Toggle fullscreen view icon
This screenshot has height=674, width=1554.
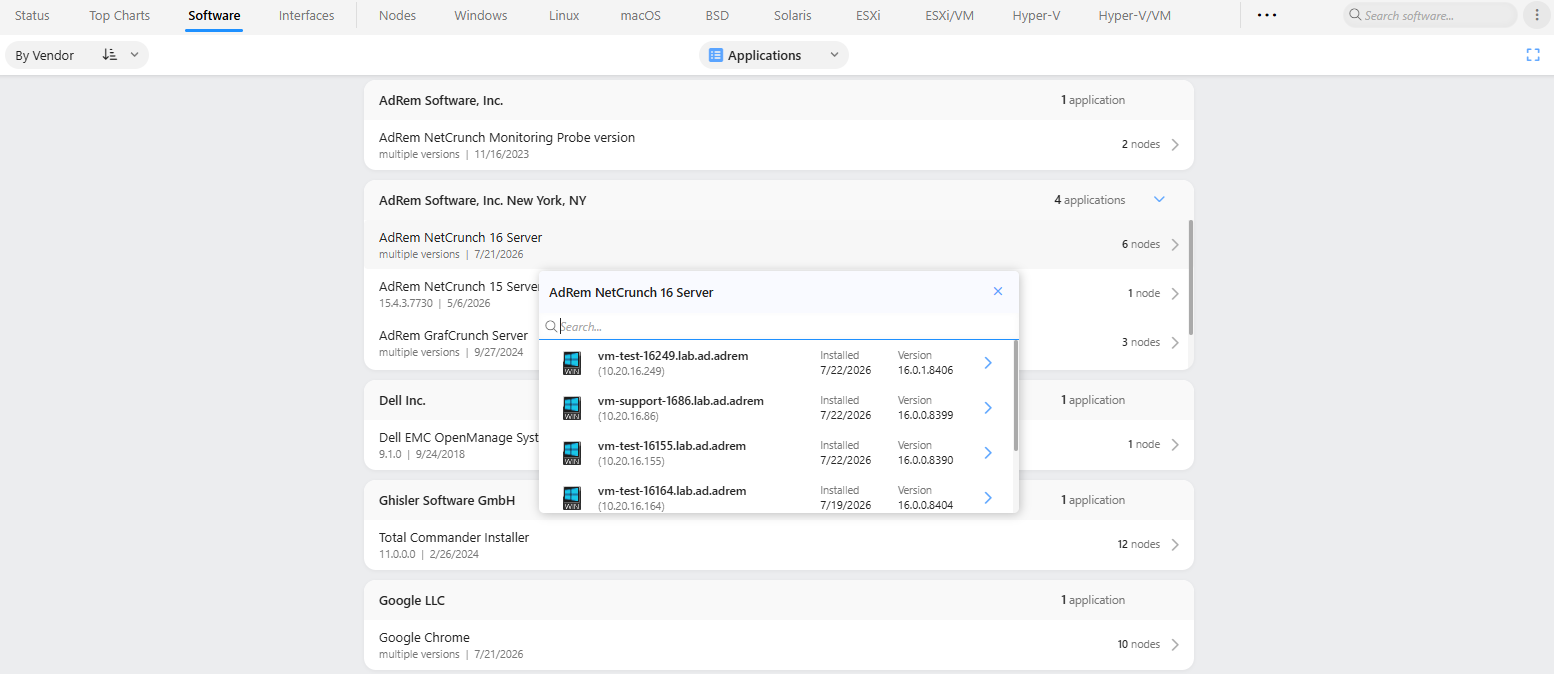click(1533, 55)
